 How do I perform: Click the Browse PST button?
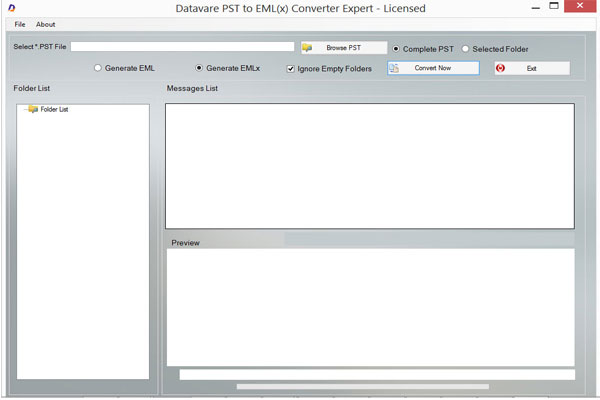point(344,48)
